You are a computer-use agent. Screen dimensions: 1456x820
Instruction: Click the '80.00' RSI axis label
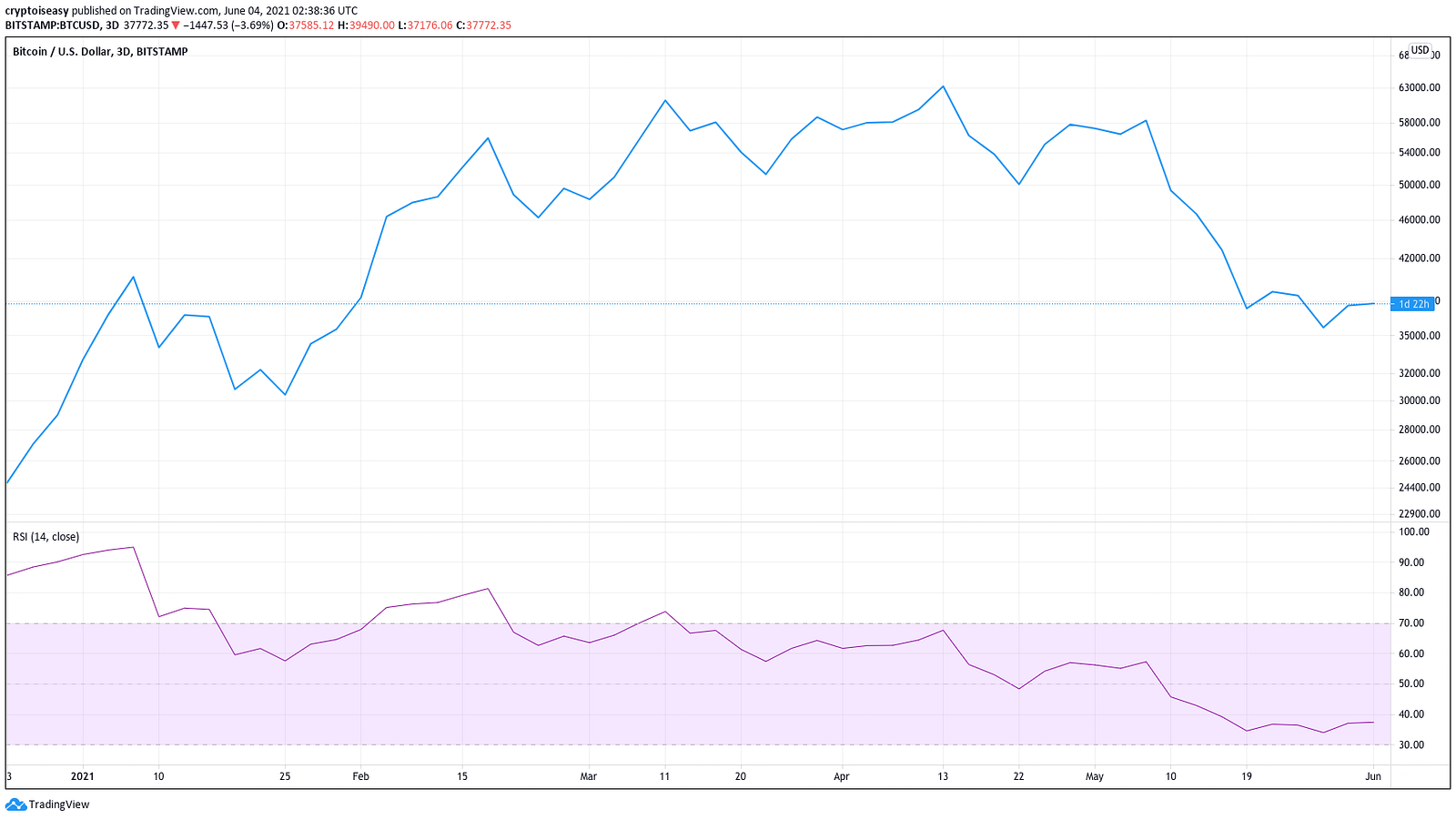[1411, 592]
